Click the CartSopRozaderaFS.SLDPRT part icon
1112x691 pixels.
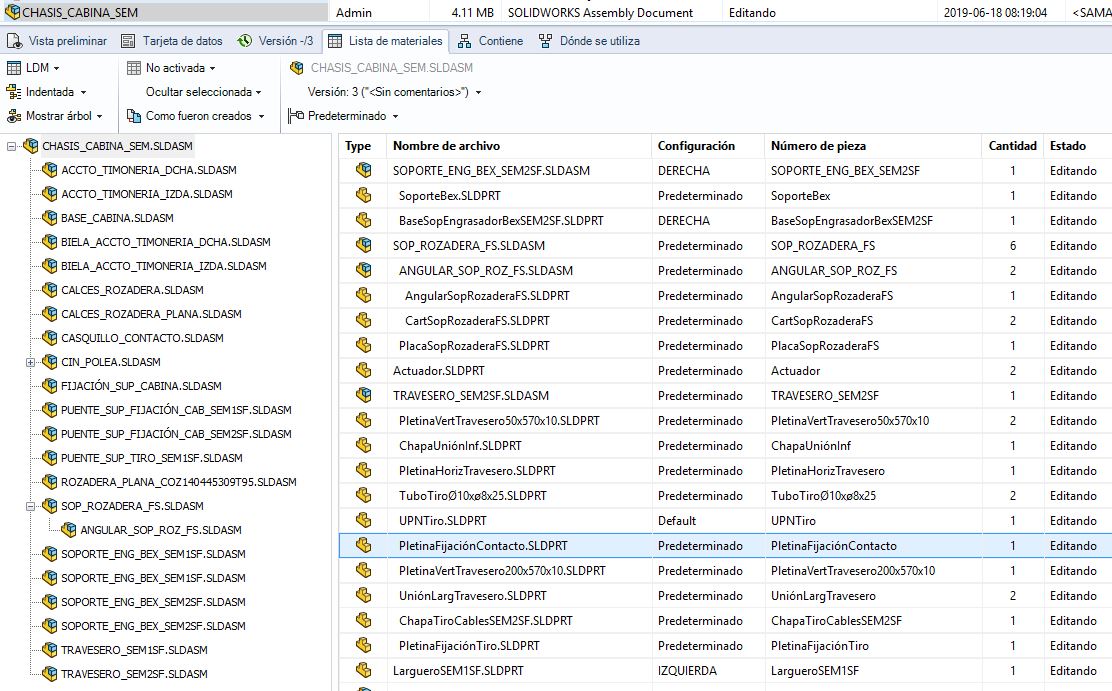(364, 321)
